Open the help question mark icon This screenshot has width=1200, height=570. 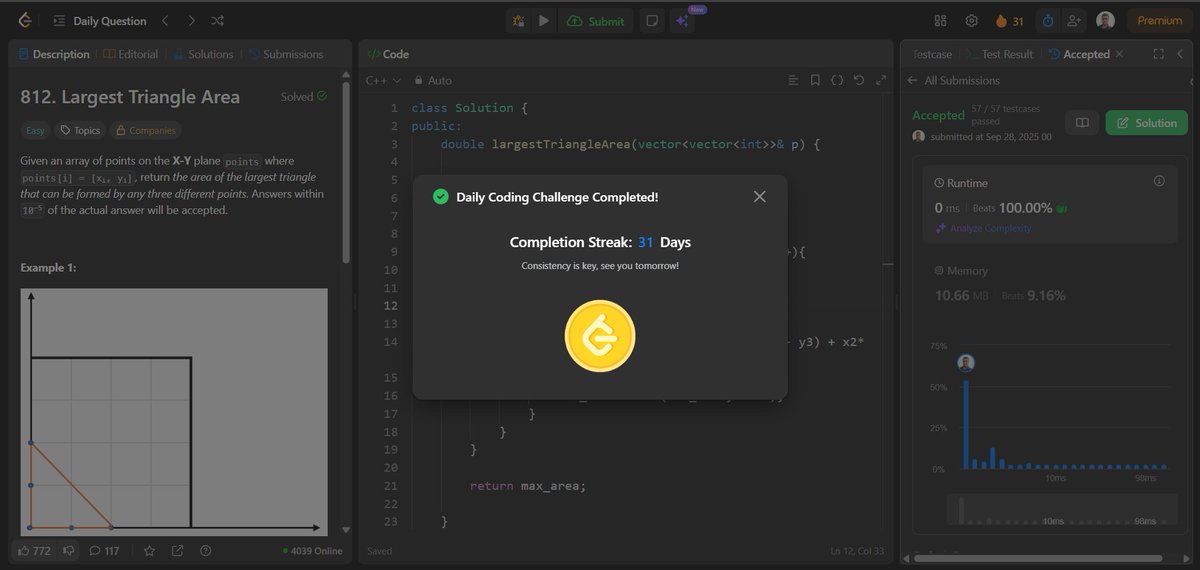(205, 550)
